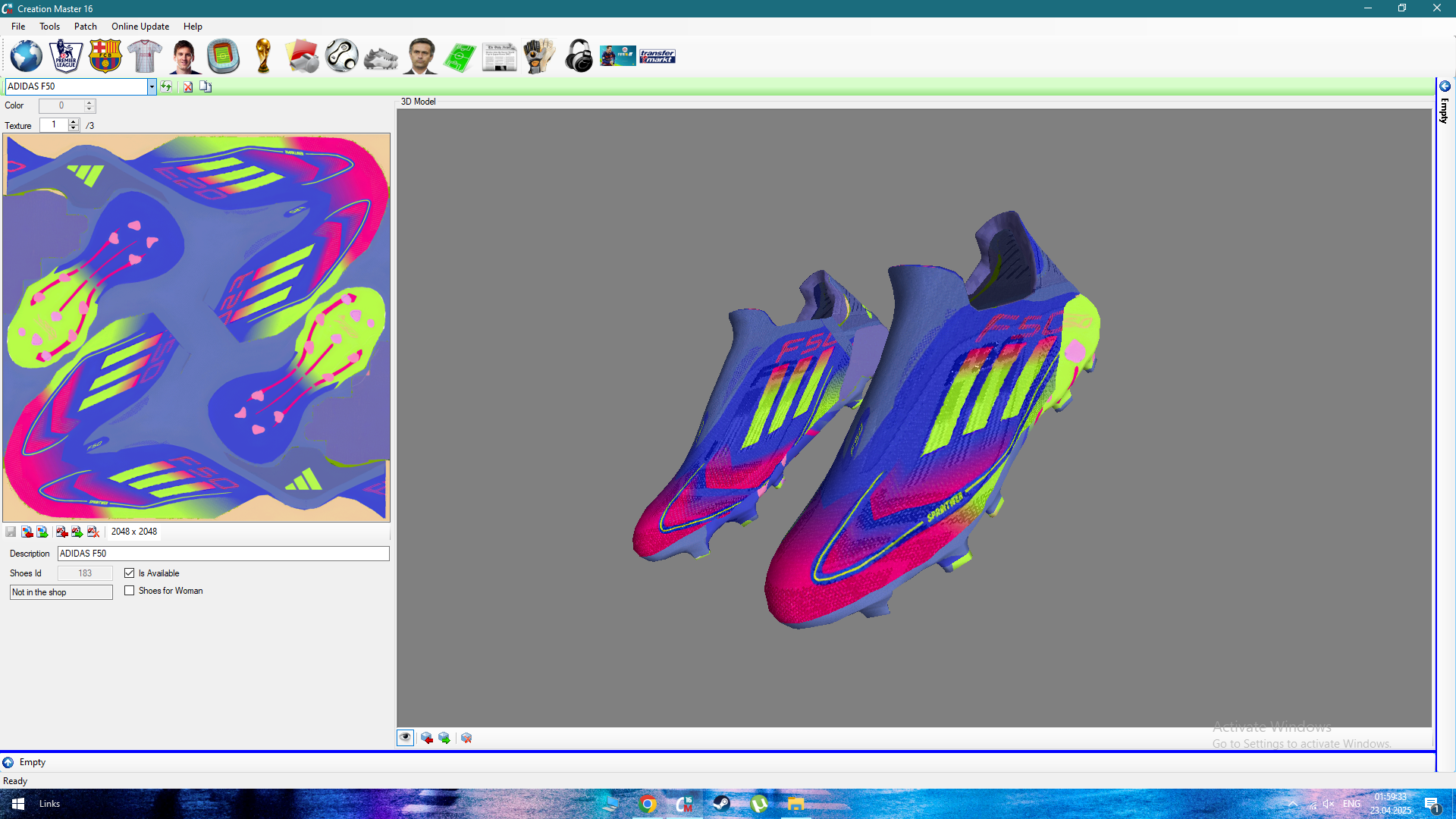The height and width of the screenshot is (819, 1456).
Task: Open the FIFA game image icon
Action: pyautogui.click(x=618, y=56)
